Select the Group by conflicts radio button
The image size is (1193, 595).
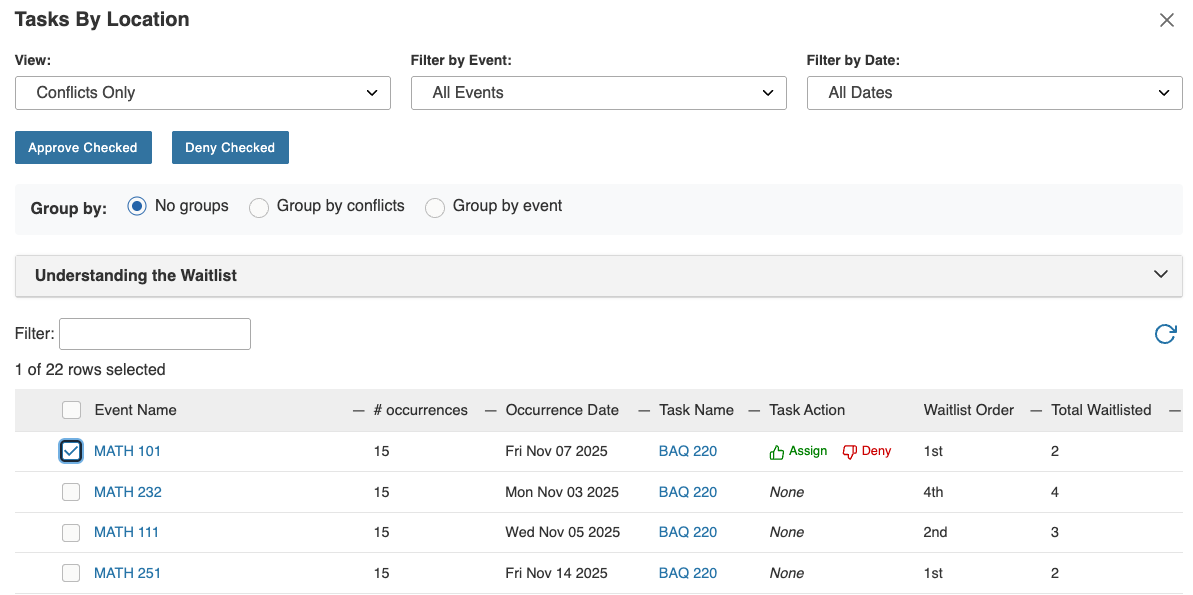pos(259,207)
